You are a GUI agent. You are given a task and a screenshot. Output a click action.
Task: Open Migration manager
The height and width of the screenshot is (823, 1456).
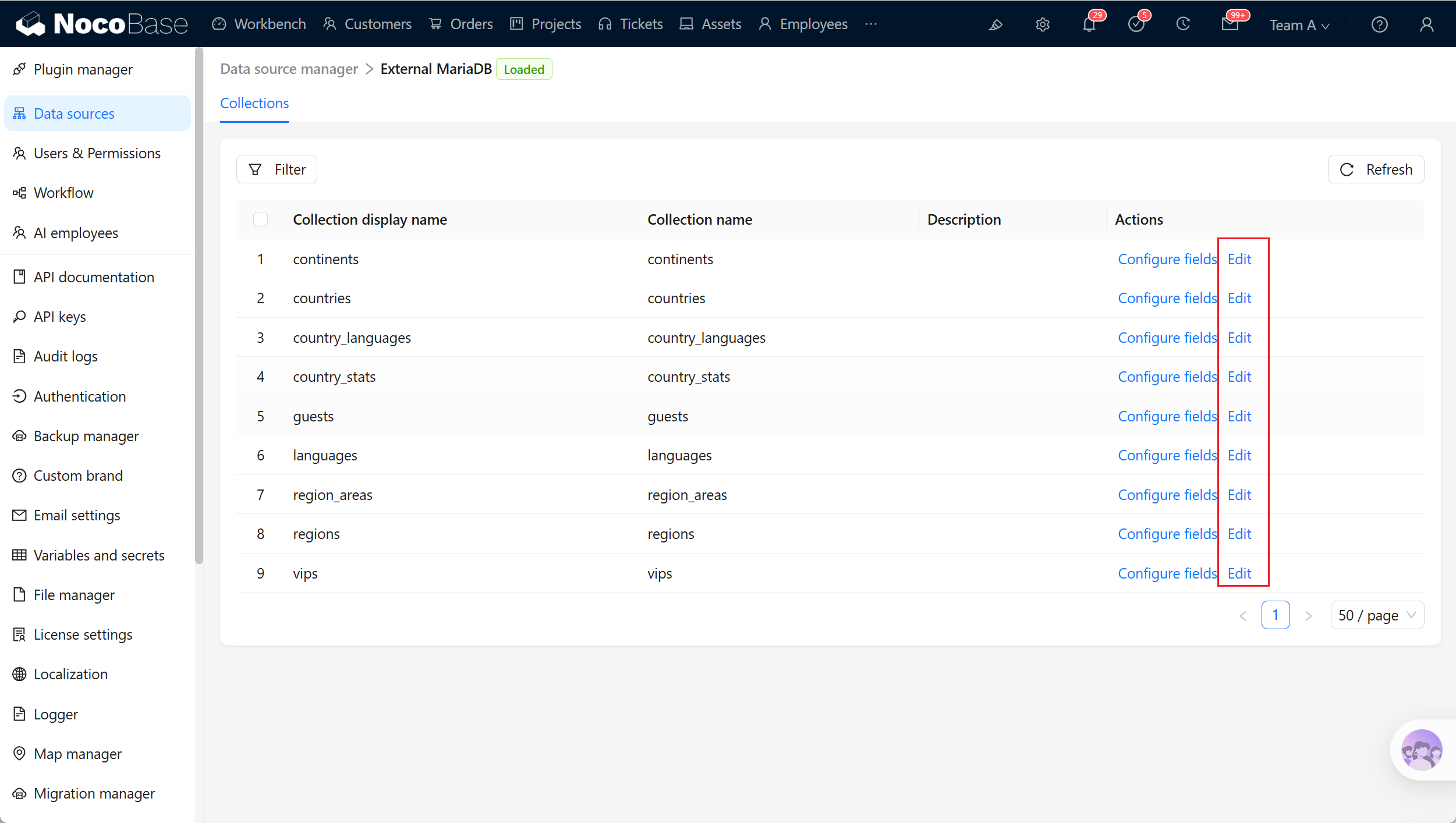[x=97, y=793]
